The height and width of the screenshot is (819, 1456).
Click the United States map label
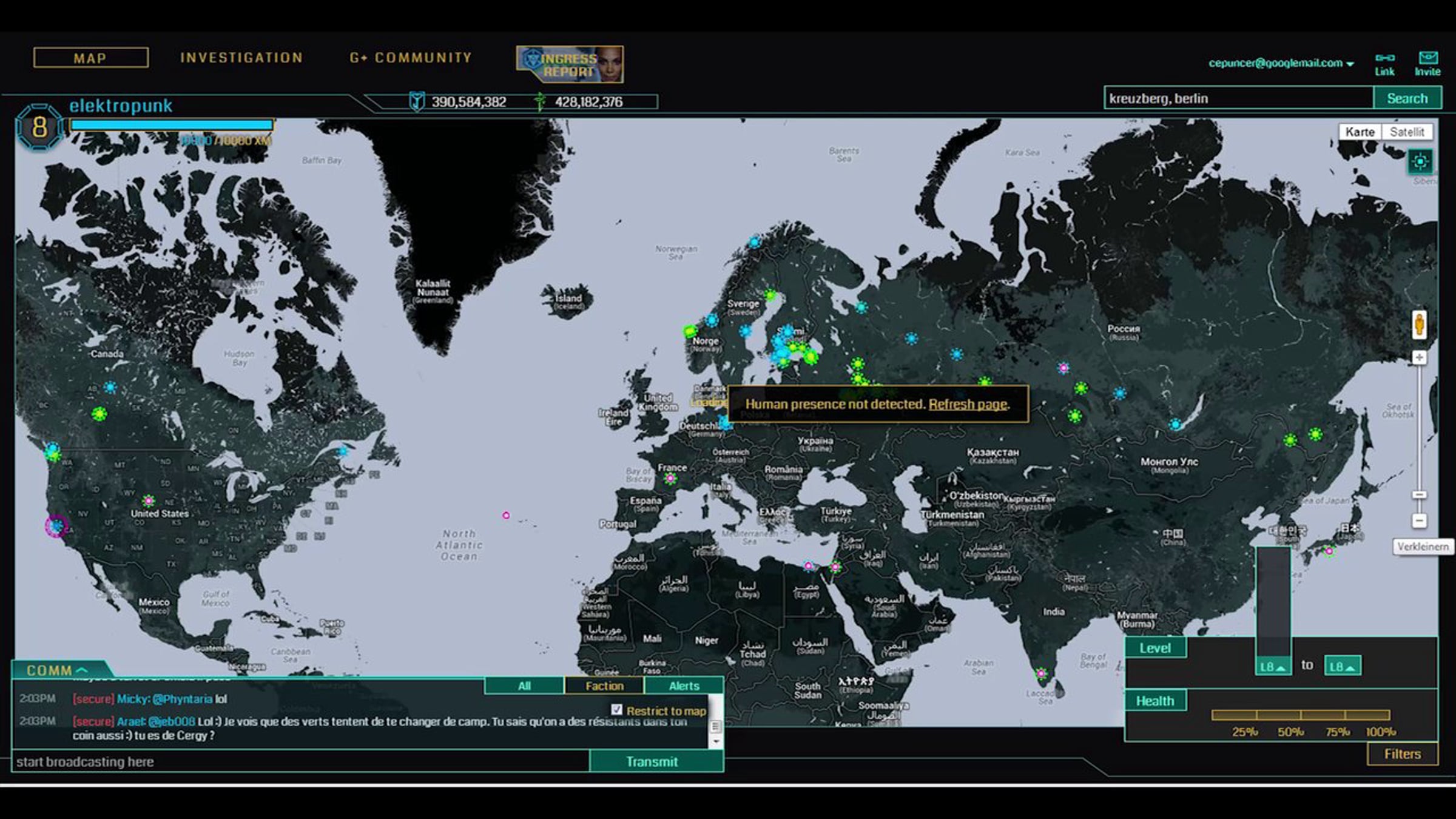tap(160, 513)
